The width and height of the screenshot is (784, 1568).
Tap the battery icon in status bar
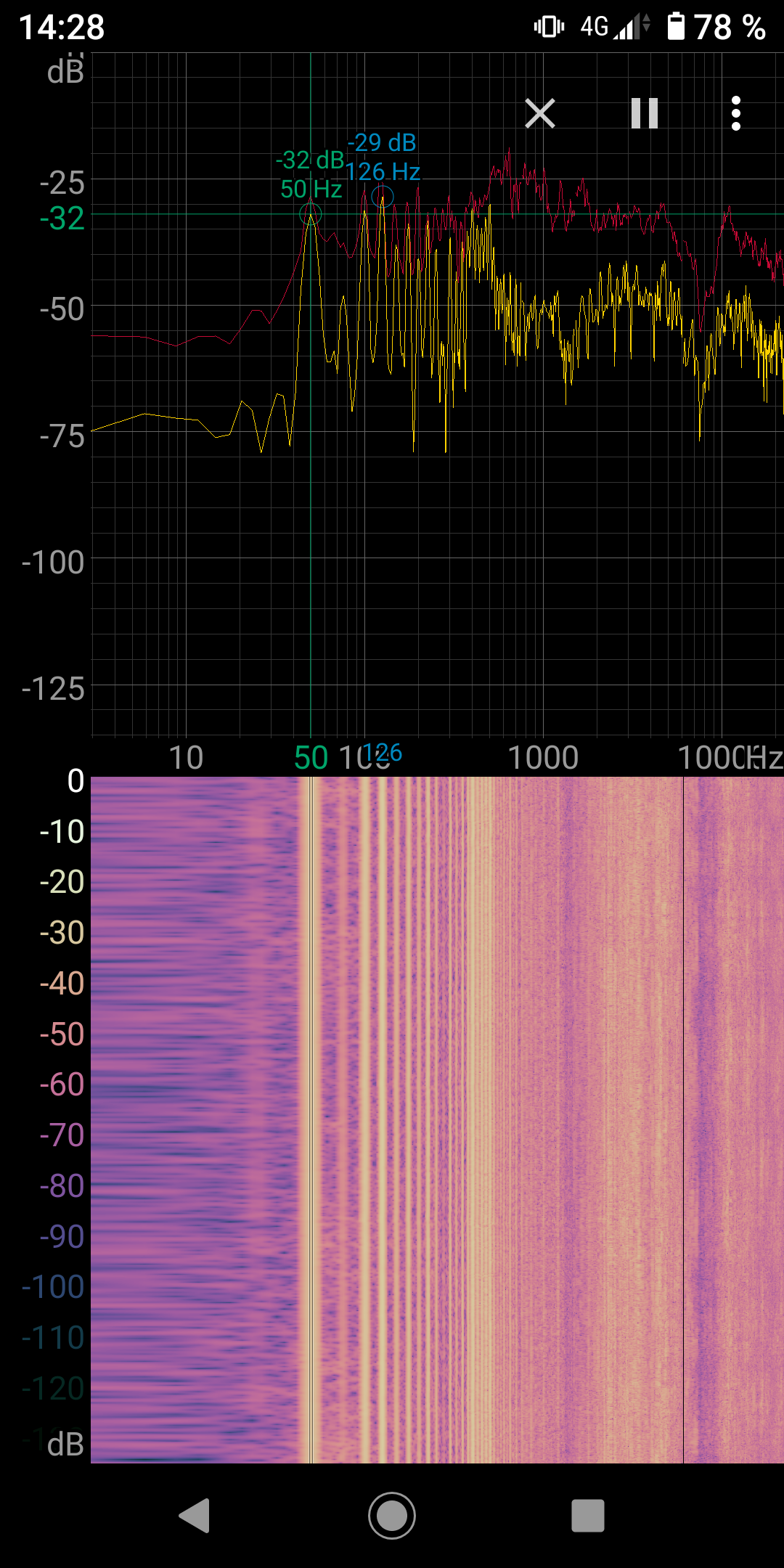676,26
